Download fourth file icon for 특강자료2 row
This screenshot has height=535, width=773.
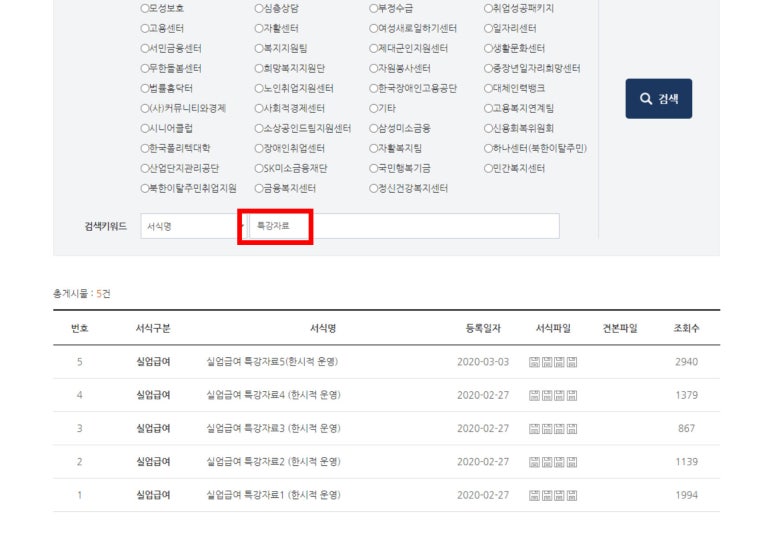pyautogui.click(x=572, y=462)
